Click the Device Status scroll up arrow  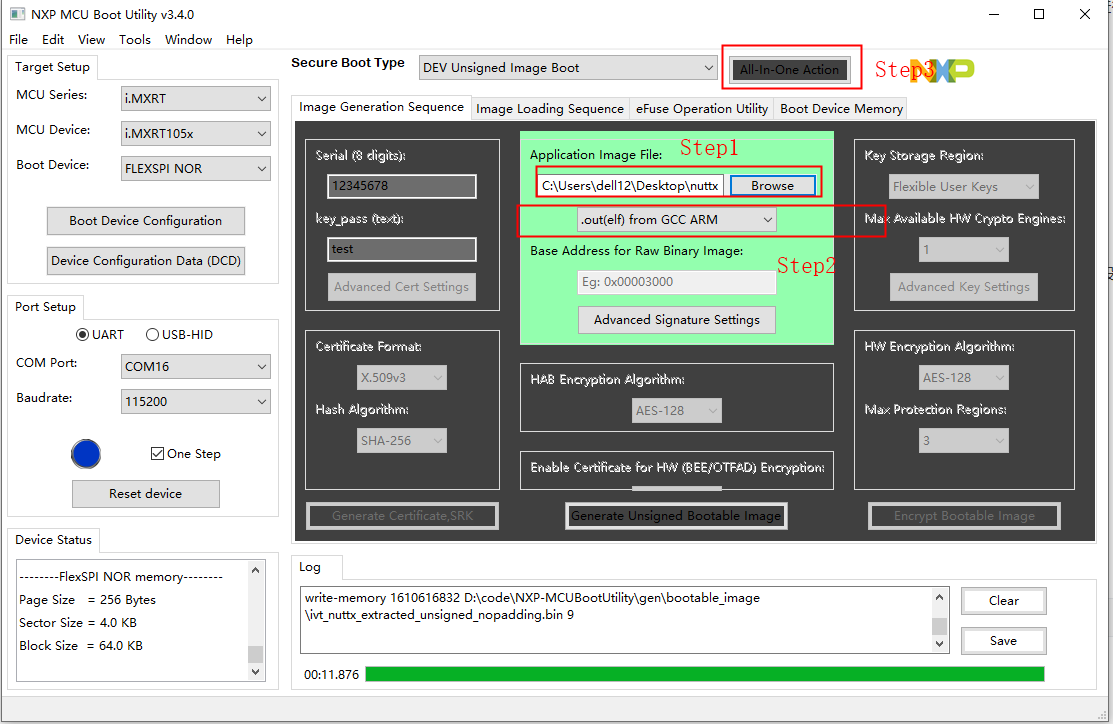click(x=256, y=570)
